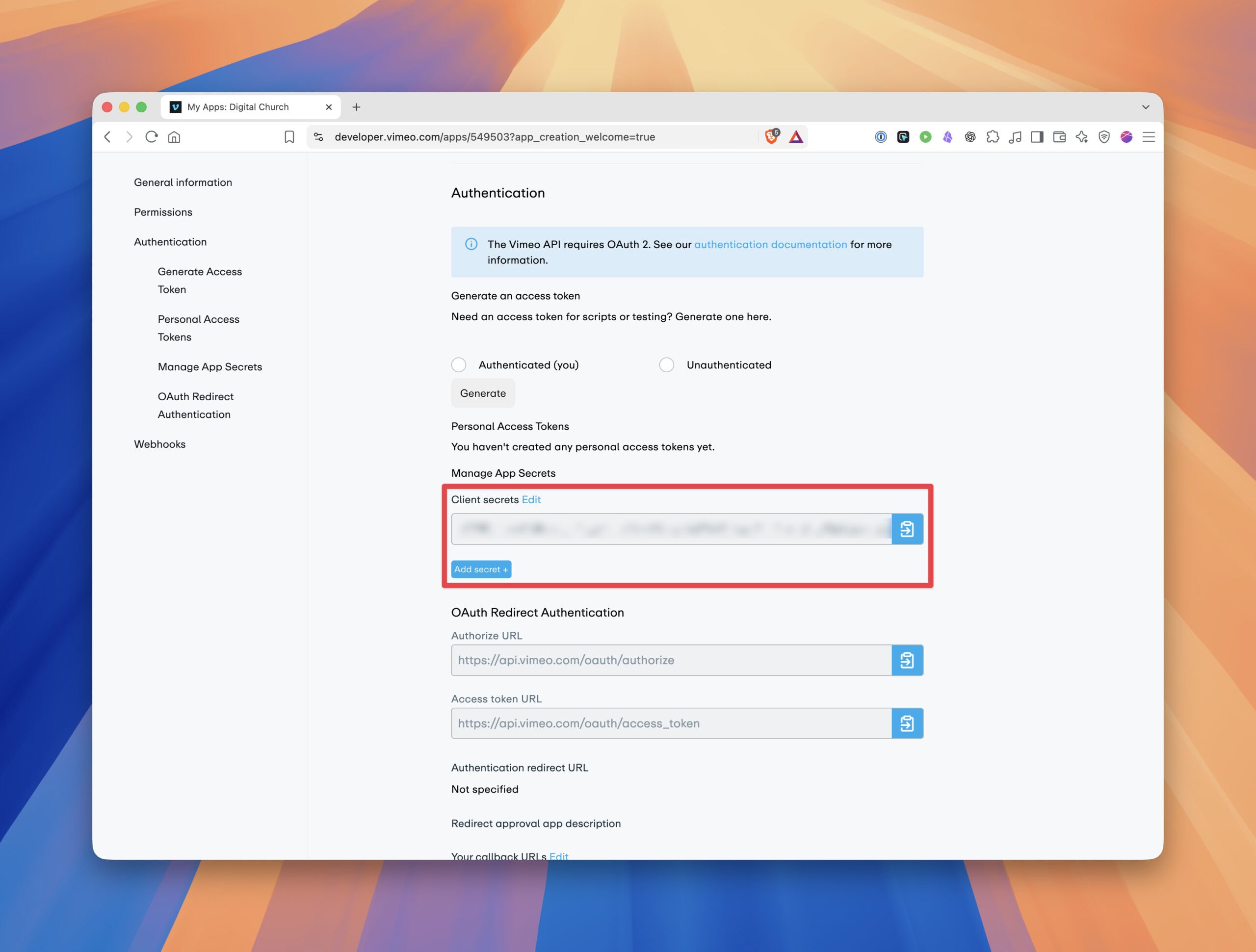Open a new browser tab
Image resolution: width=1256 pixels, height=952 pixels.
point(356,107)
